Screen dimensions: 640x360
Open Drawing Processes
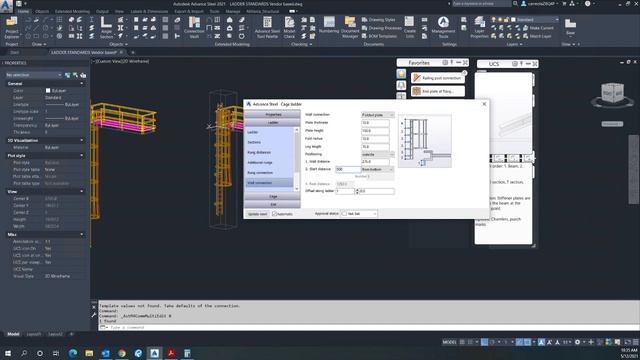382,28
